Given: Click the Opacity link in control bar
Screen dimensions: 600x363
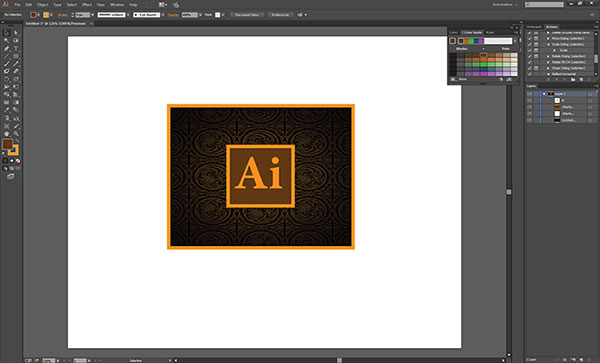Looking at the screenshot, I should (173, 15).
